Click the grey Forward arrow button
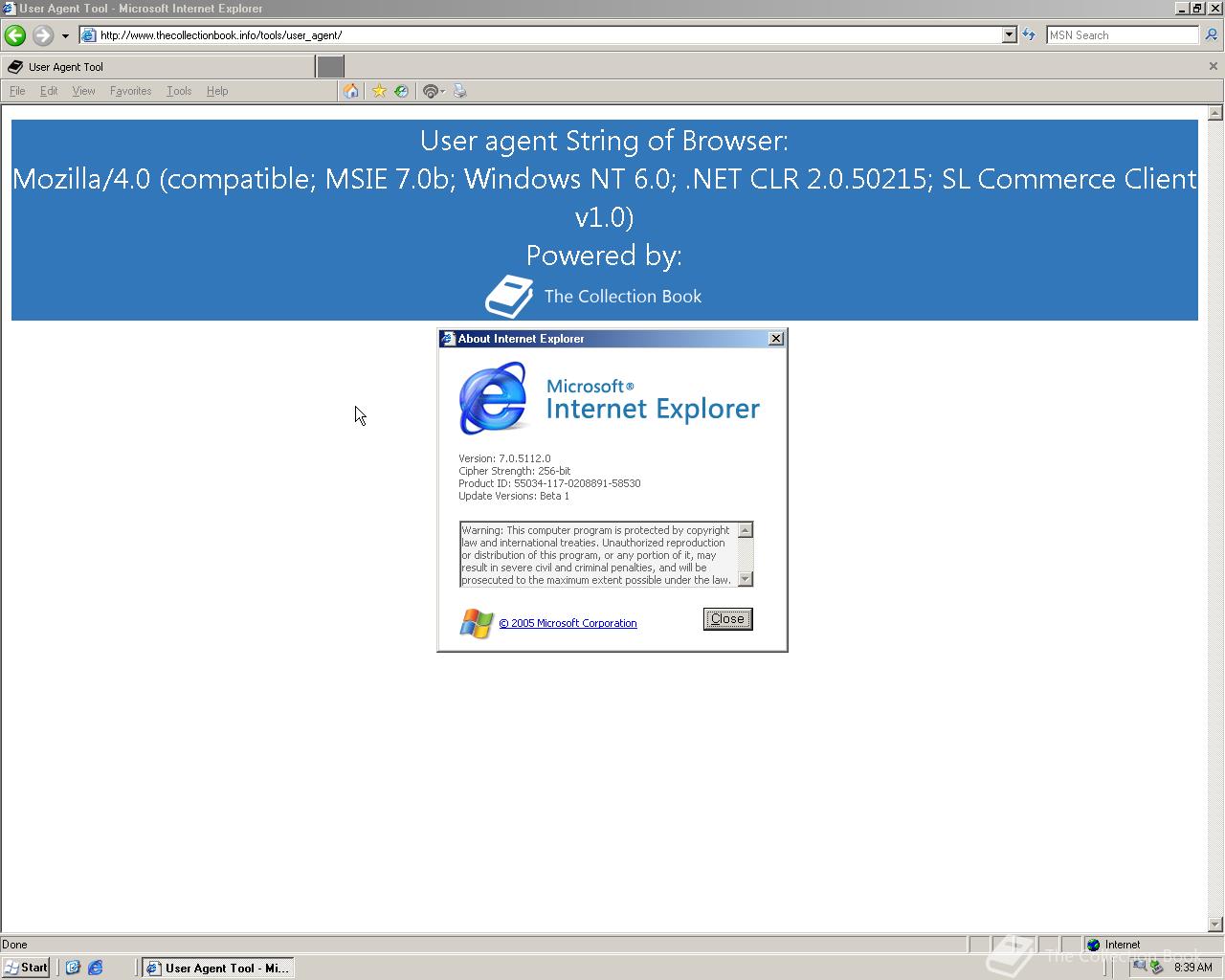 click(x=42, y=35)
